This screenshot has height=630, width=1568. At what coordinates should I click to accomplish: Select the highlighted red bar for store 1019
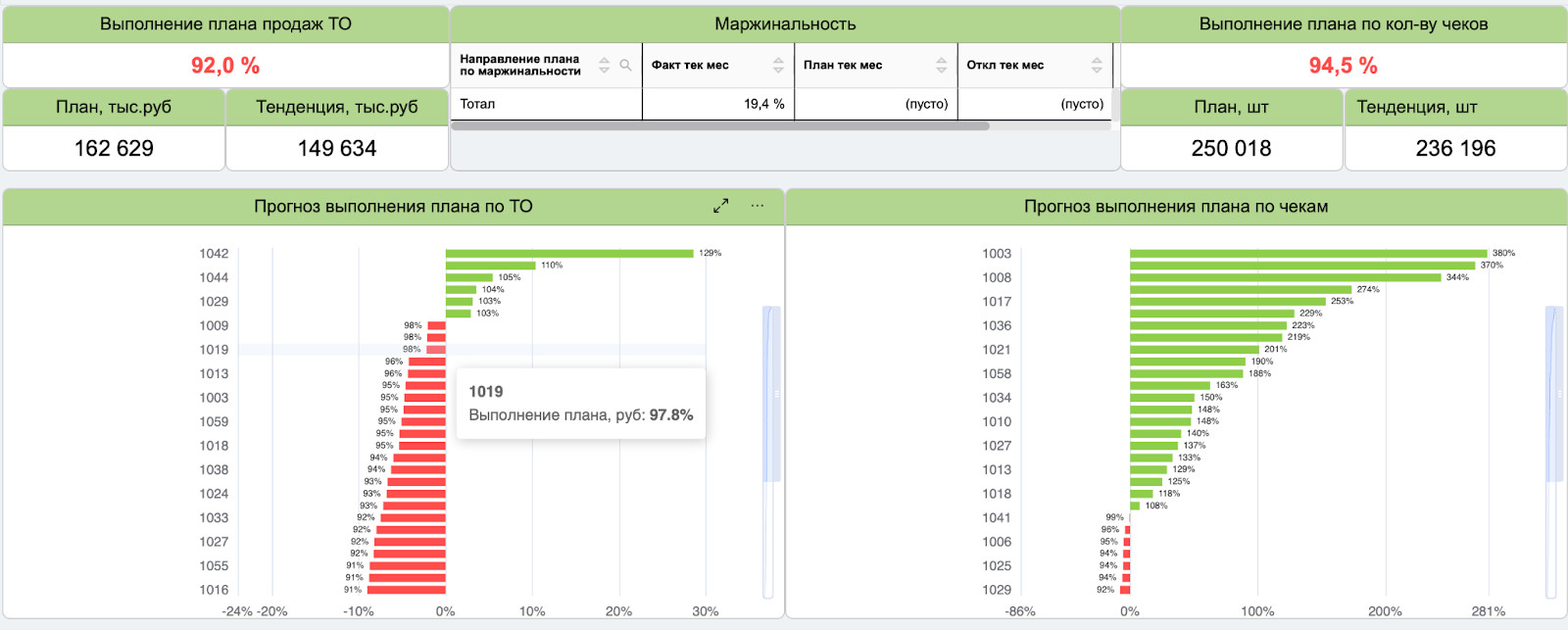(x=436, y=350)
